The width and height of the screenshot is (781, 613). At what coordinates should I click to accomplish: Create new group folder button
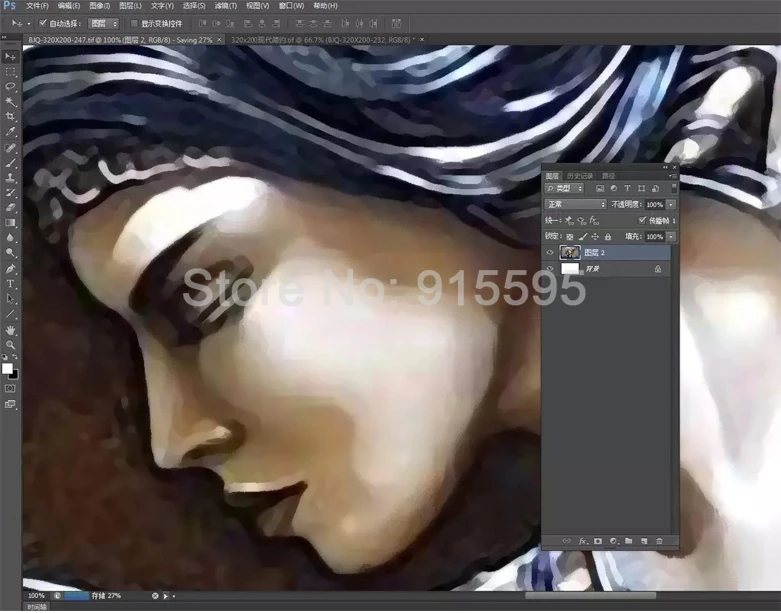click(629, 541)
